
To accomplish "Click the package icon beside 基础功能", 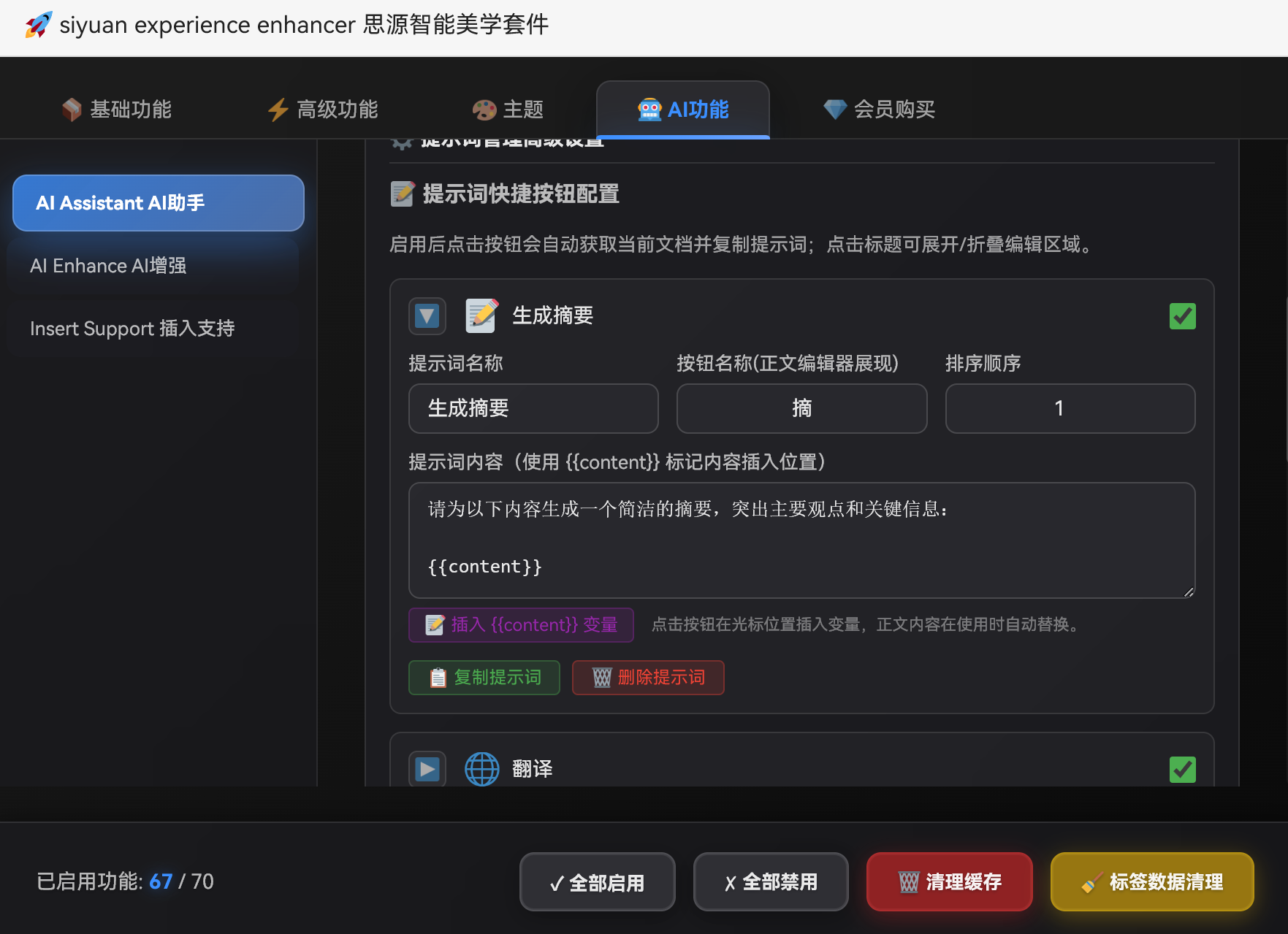I will coord(72,110).
